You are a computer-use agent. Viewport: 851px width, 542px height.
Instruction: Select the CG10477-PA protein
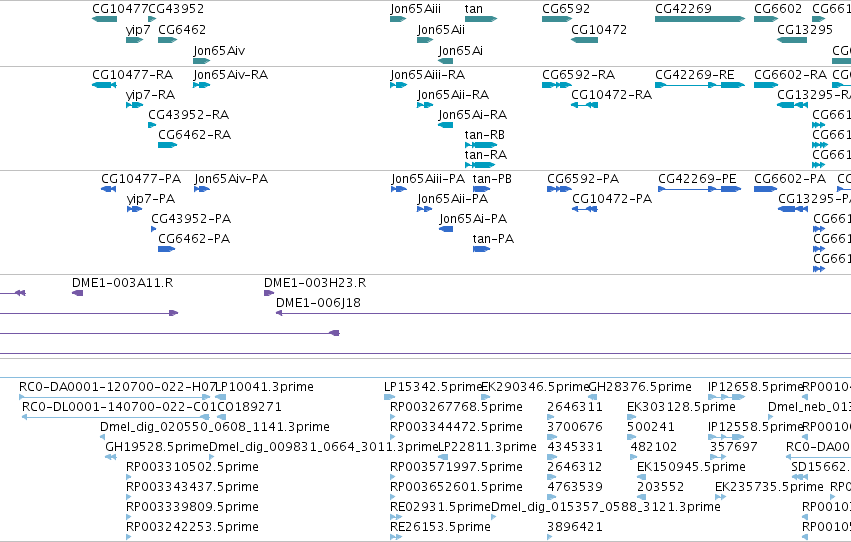109,189
